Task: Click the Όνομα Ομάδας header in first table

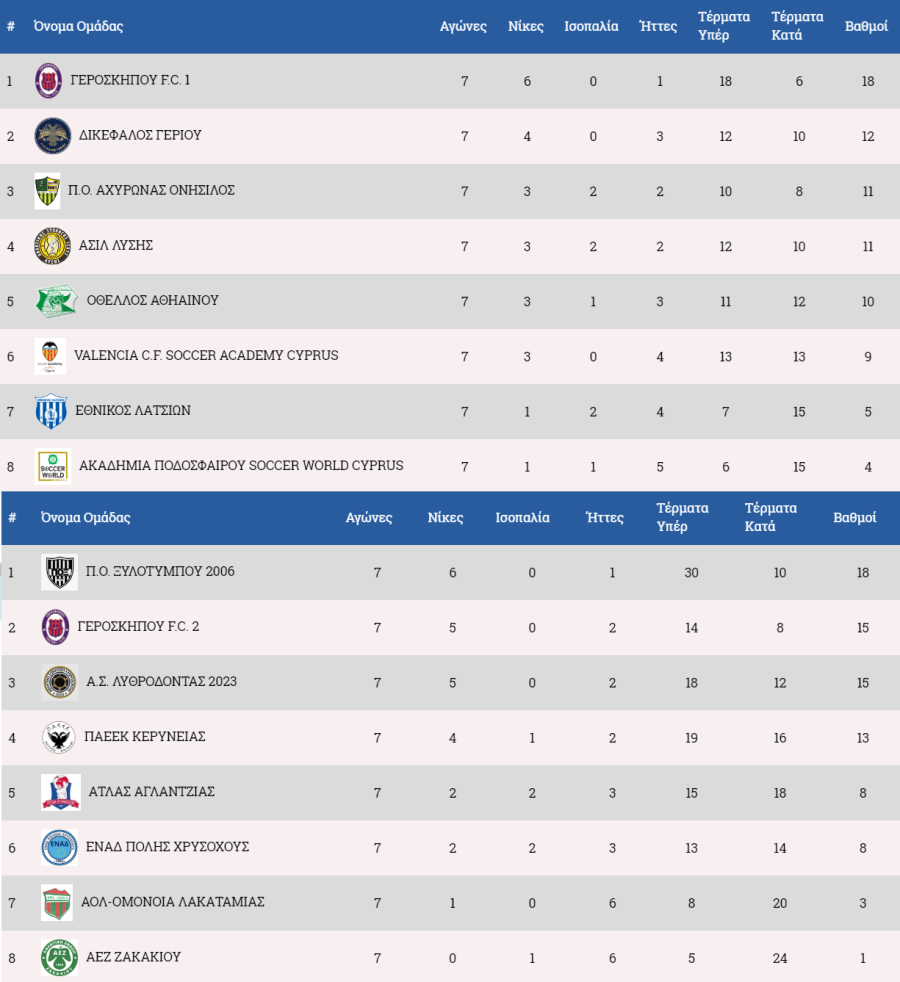Action: 78,26
